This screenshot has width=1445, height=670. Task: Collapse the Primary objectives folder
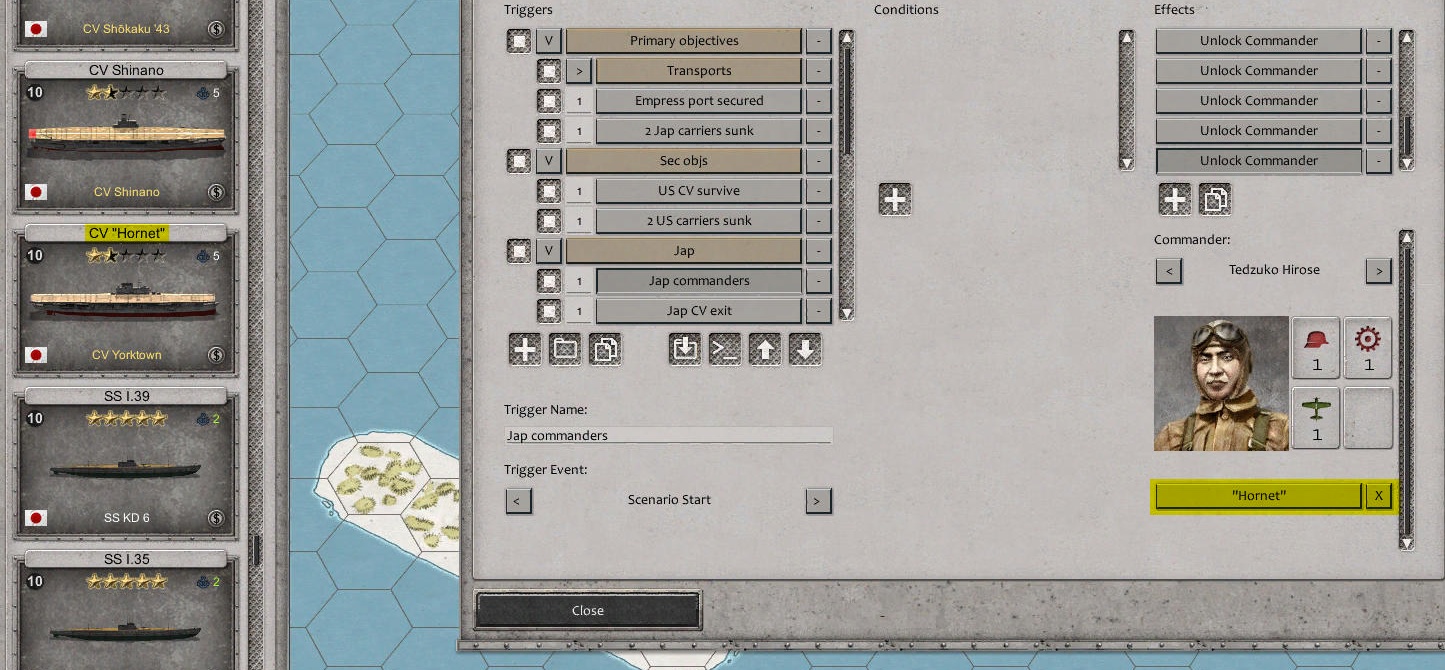pos(548,41)
